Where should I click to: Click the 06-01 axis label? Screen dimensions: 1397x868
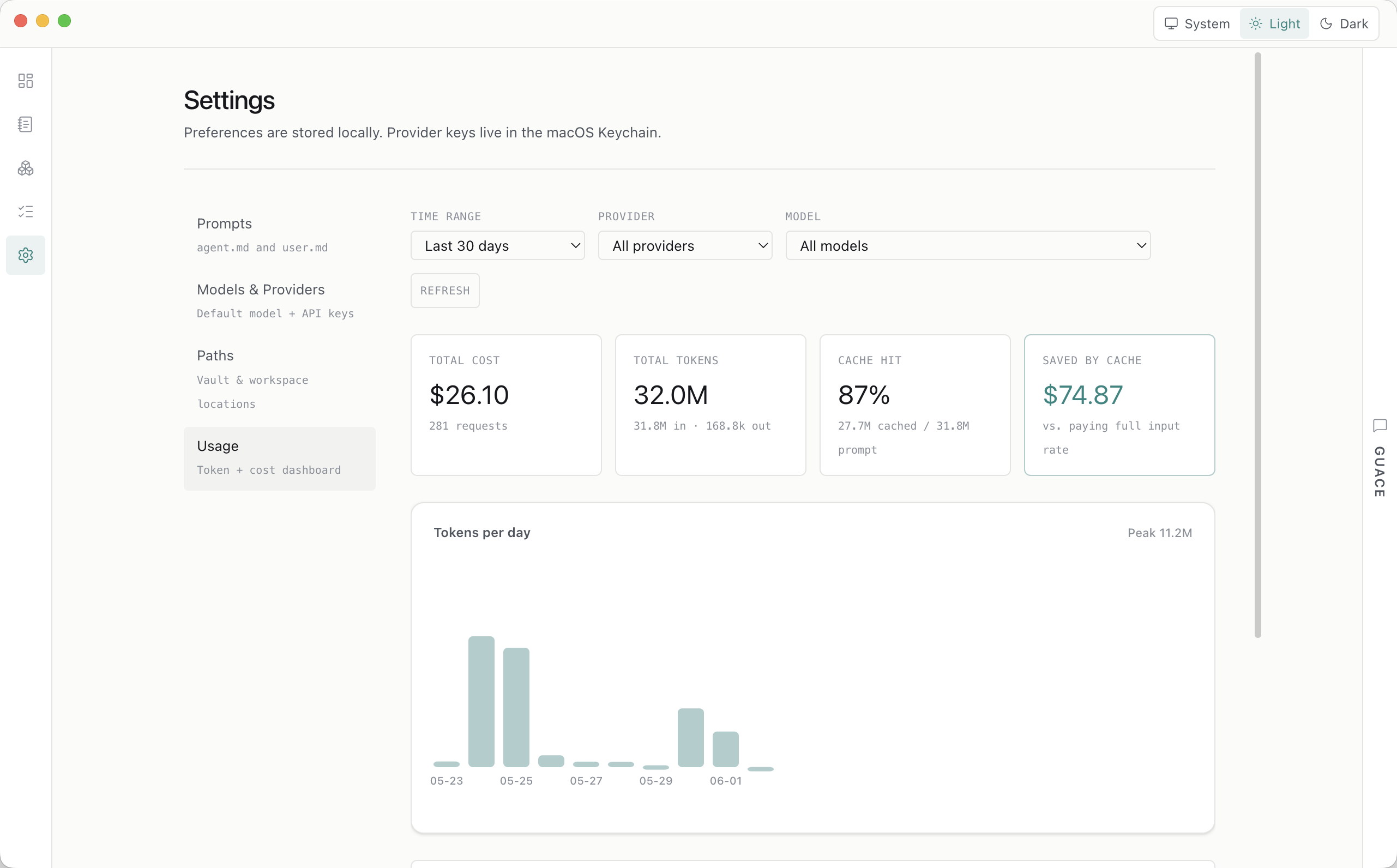click(725, 781)
